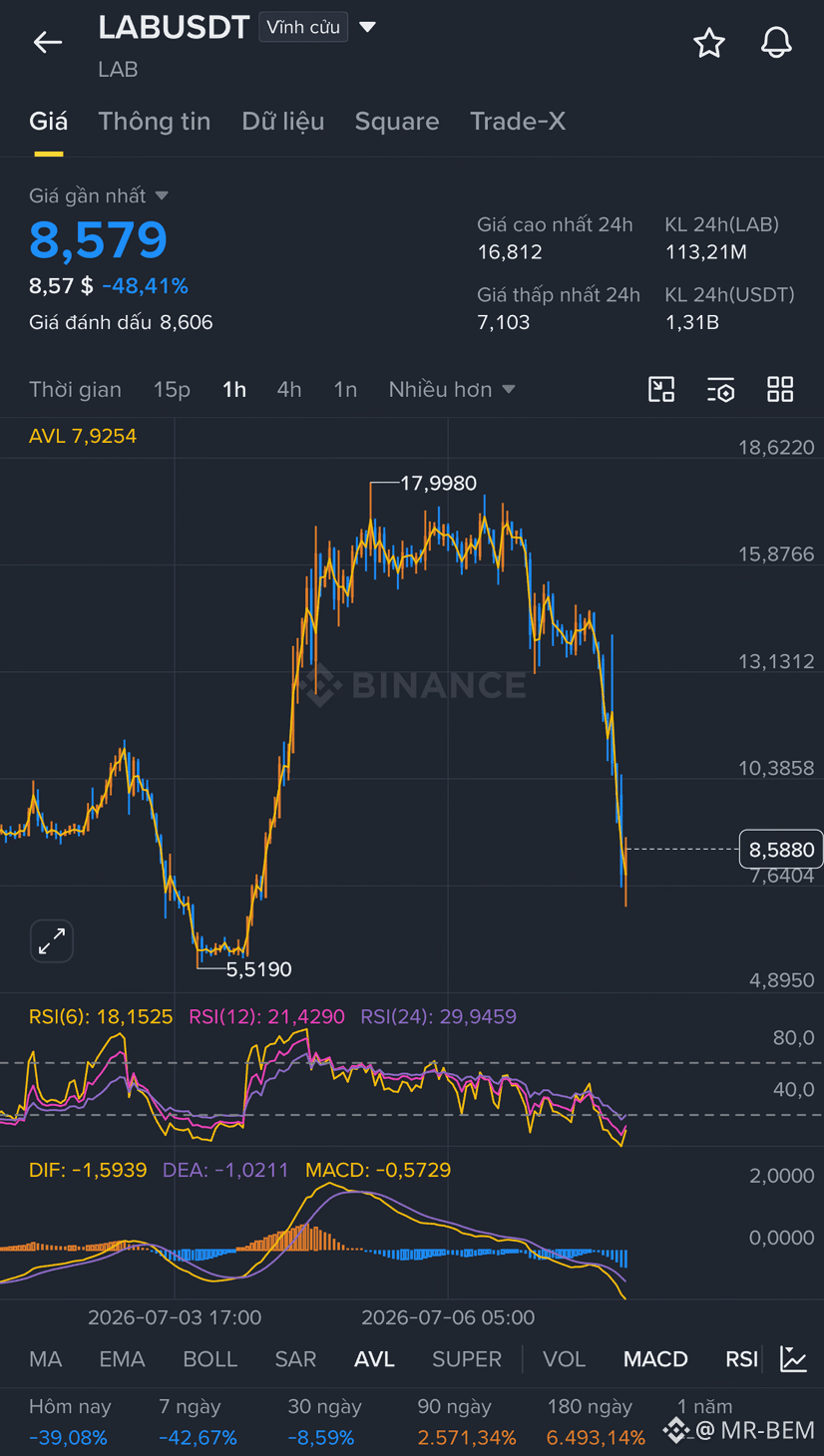Select the 1n timeframe
Viewport: 824px width, 1456px height.
click(x=345, y=389)
